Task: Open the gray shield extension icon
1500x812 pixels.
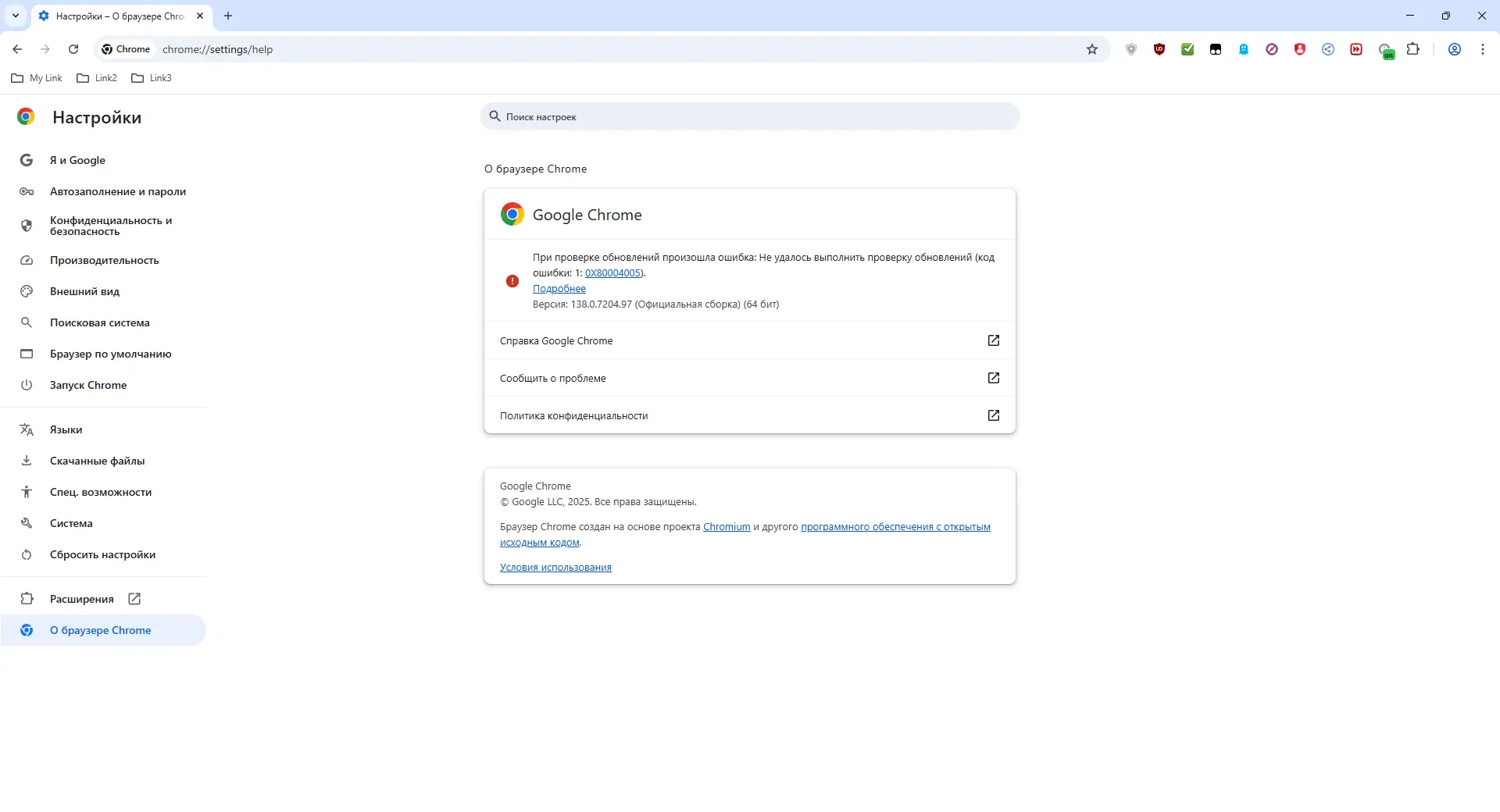Action: point(1131,49)
